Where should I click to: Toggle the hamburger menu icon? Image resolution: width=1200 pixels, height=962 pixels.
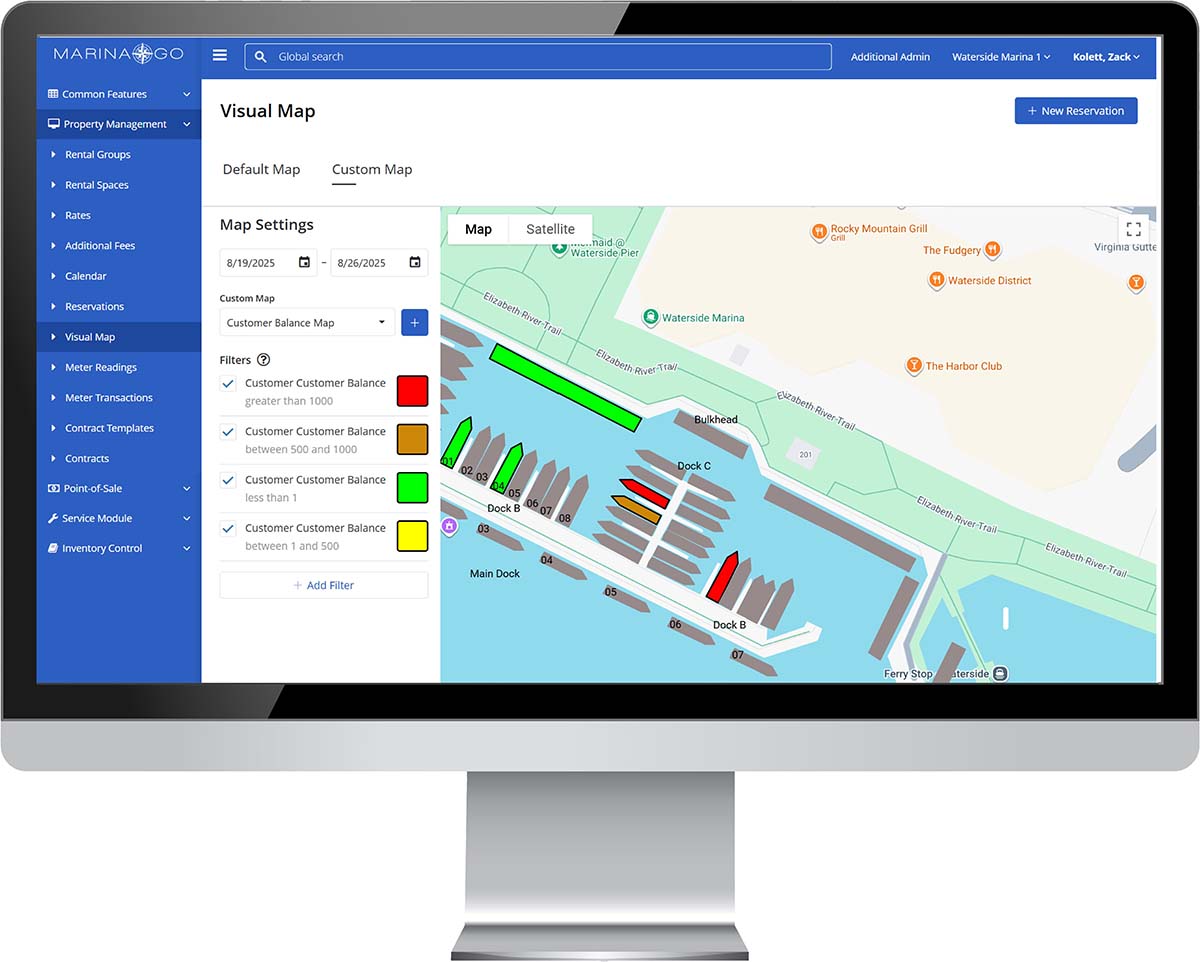point(220,56)
